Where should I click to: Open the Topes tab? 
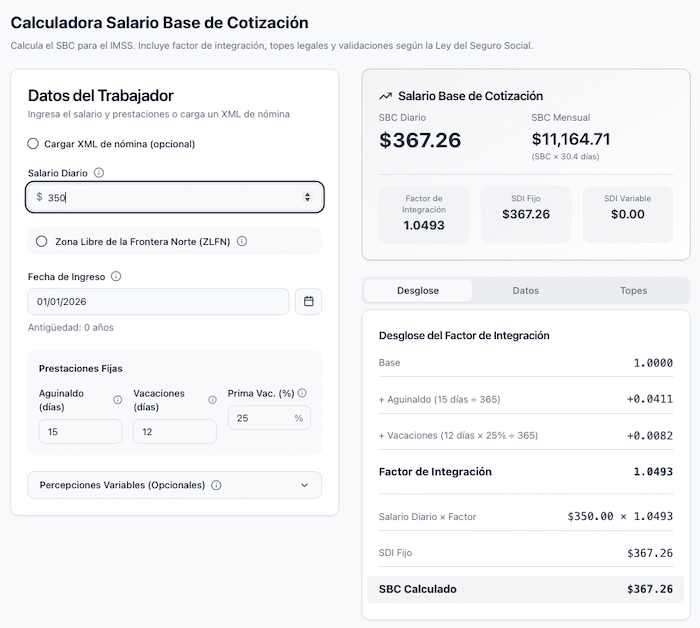[x=633, y=291]
